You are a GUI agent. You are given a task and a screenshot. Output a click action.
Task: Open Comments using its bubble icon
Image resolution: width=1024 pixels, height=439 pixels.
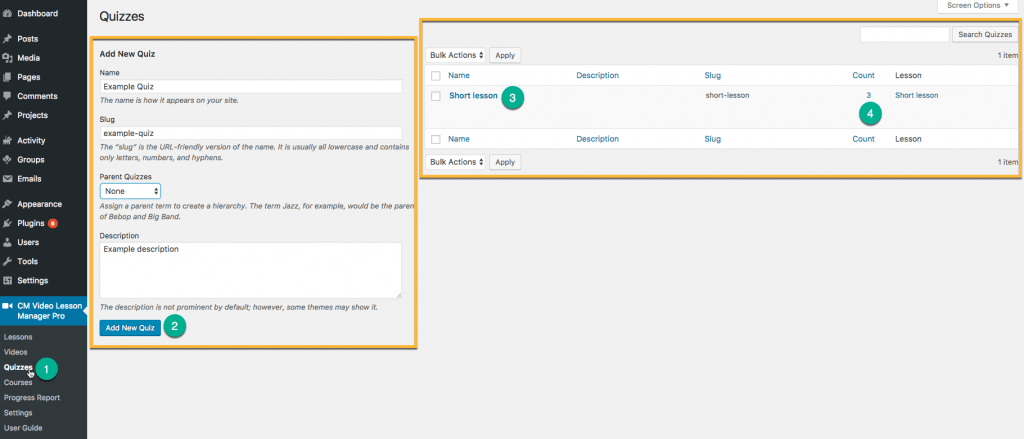point(8,96)
